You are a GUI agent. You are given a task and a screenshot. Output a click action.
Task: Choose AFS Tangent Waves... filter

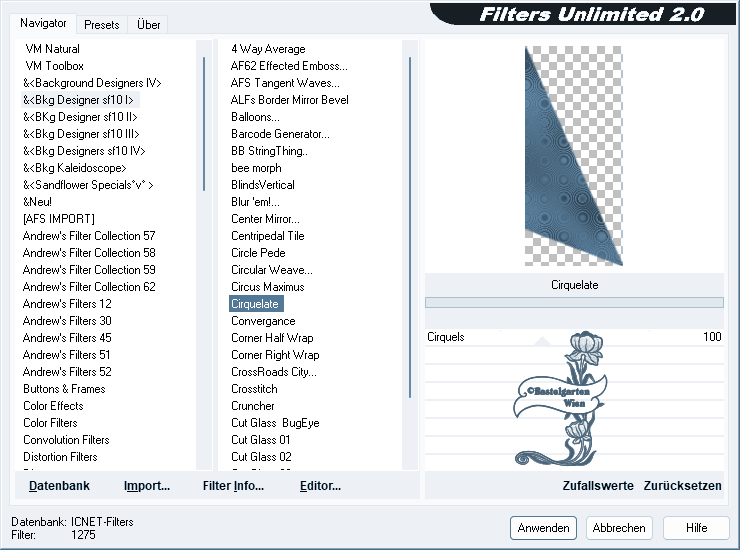[x=285, y=83]
